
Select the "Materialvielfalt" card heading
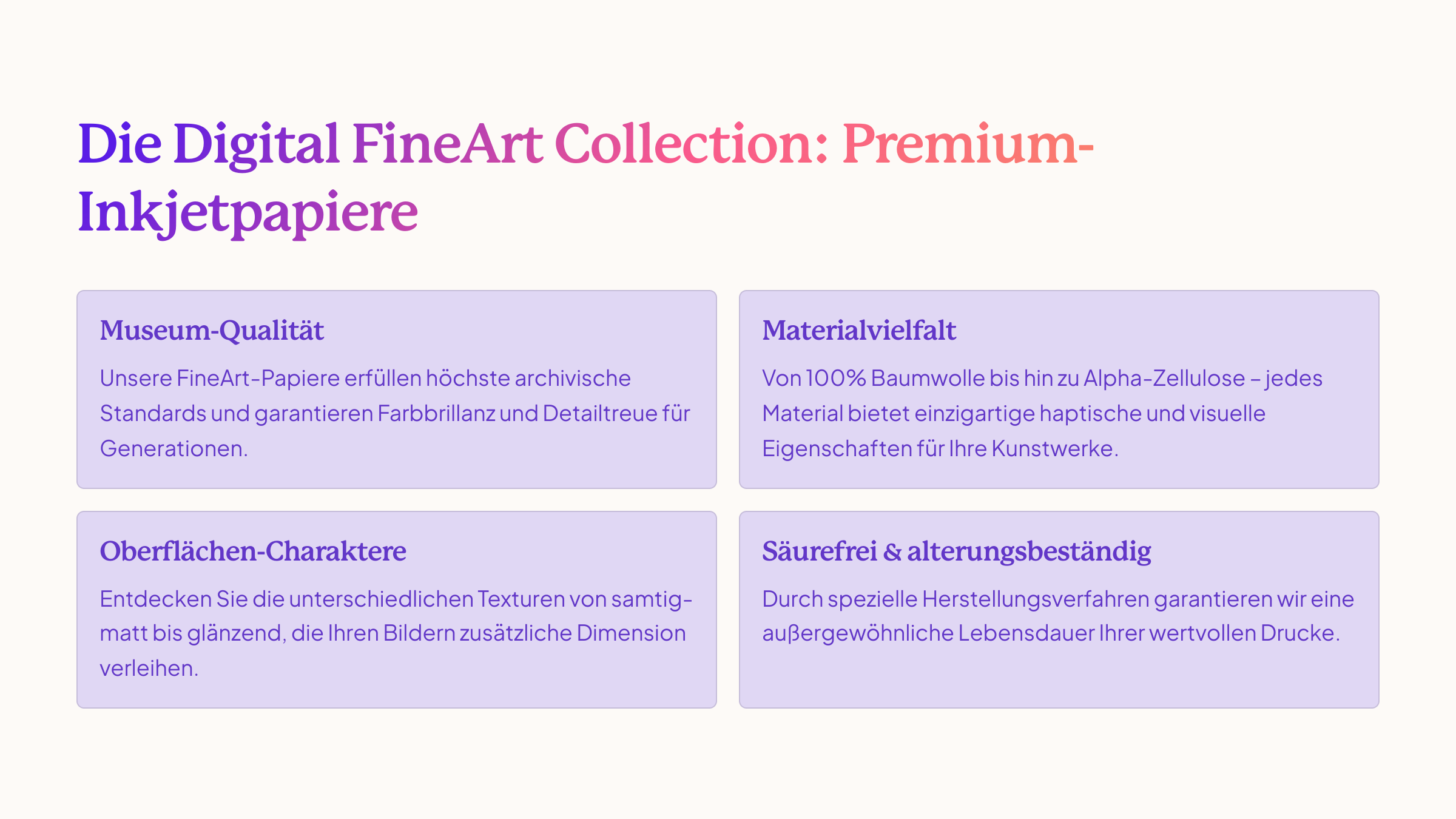[859, 331]
